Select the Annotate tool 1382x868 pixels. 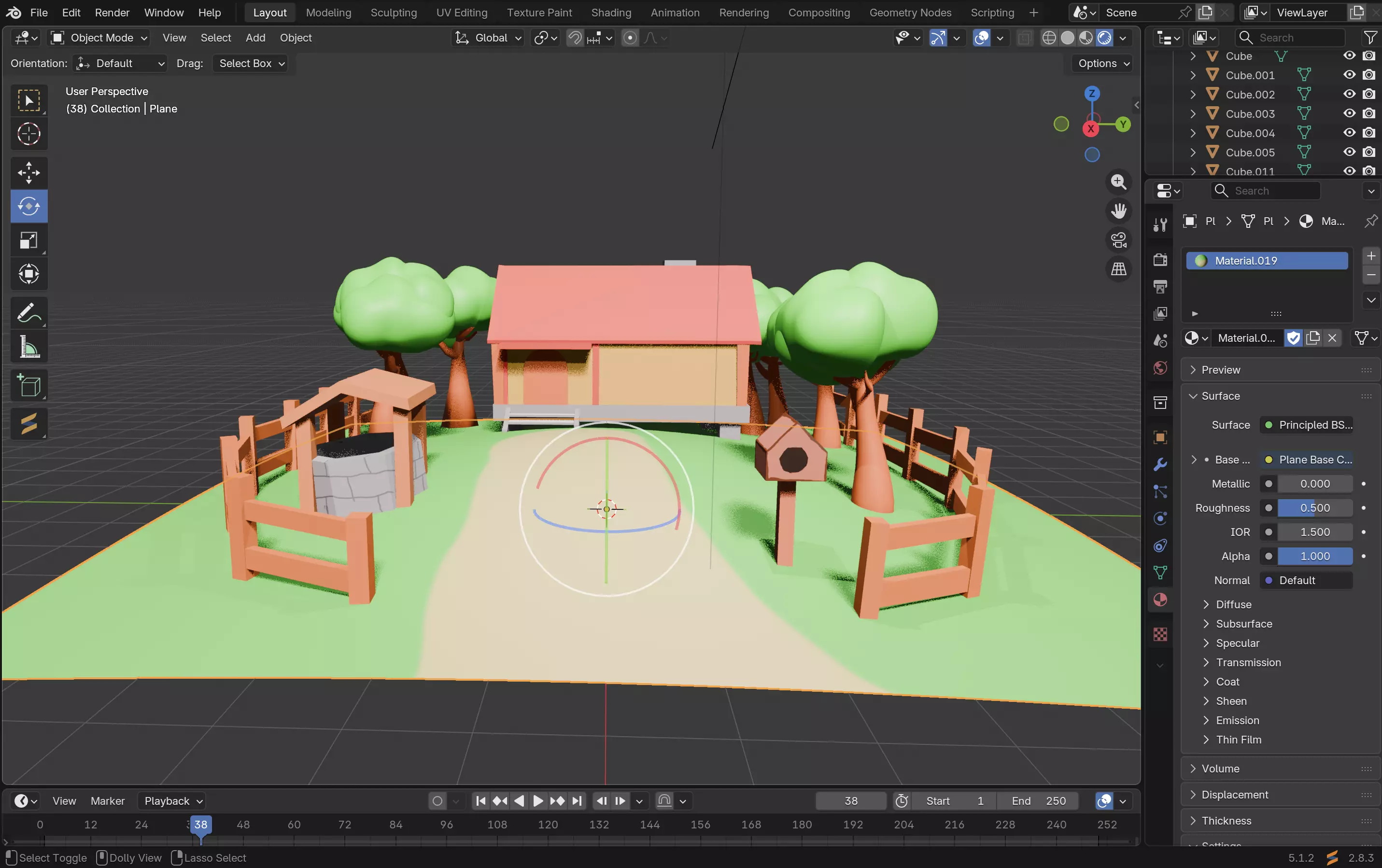28,313
